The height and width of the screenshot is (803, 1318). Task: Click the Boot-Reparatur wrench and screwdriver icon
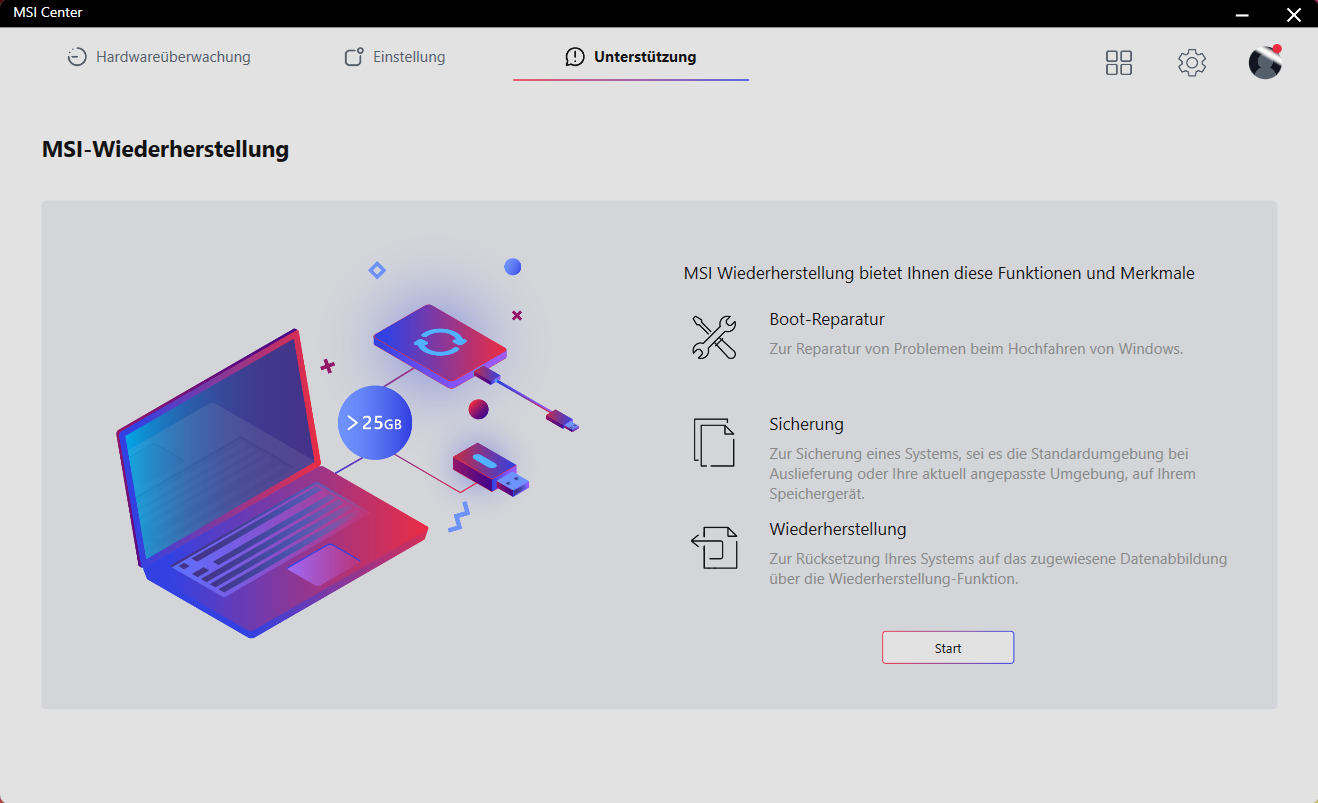click(x=714, y=337)
